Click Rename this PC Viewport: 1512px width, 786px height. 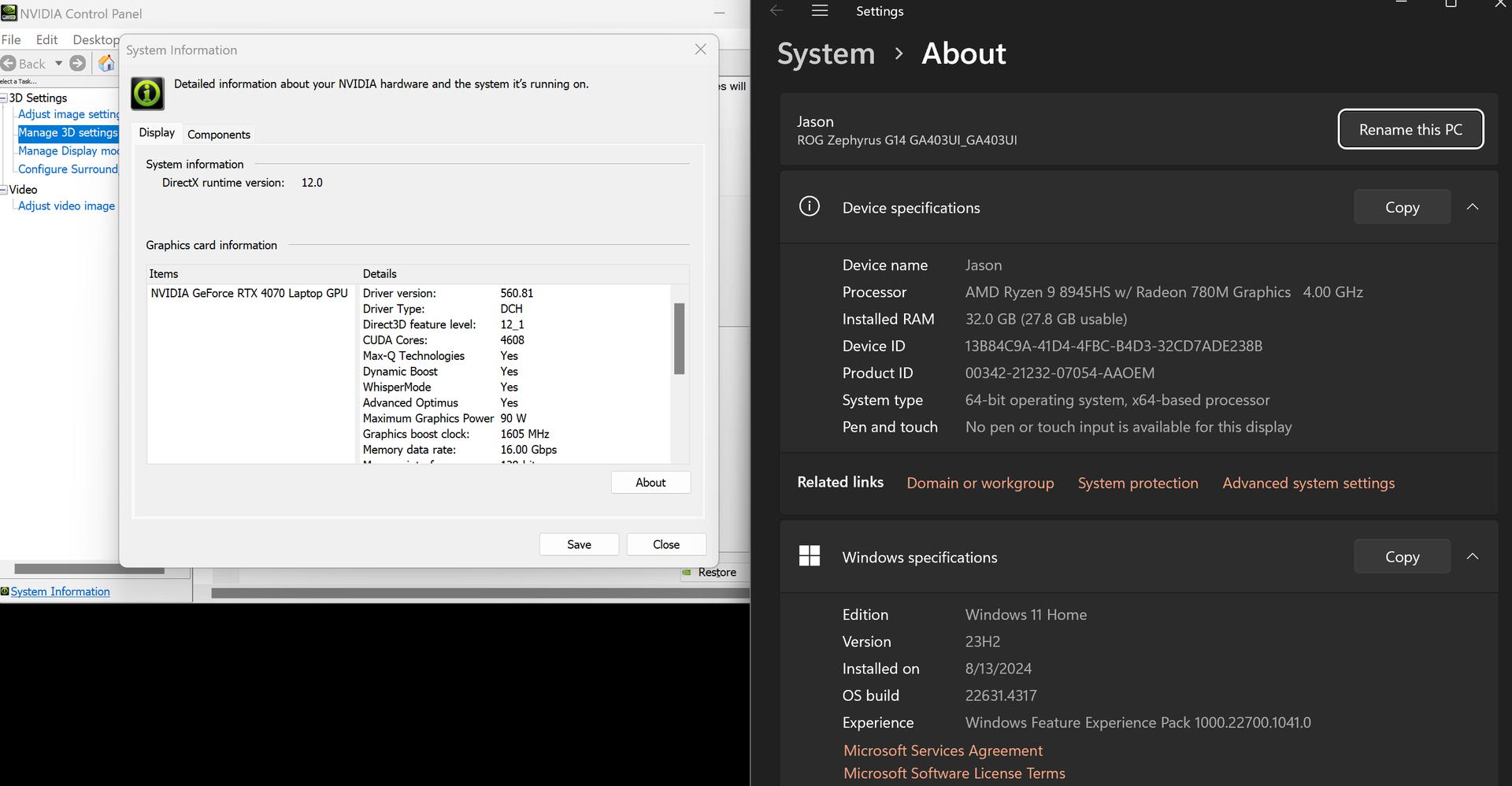1410,129
